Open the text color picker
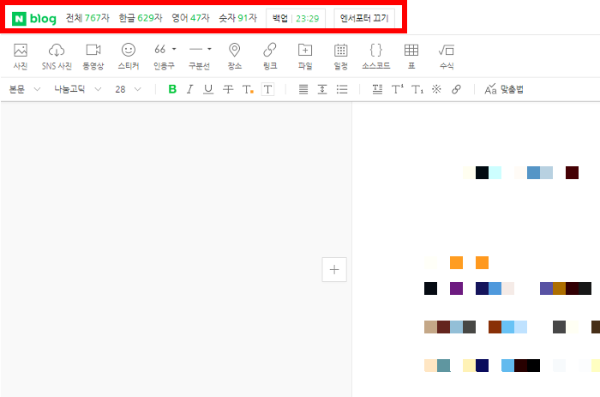Viewport: 600px width, 397px height. [x=248, y=89]
